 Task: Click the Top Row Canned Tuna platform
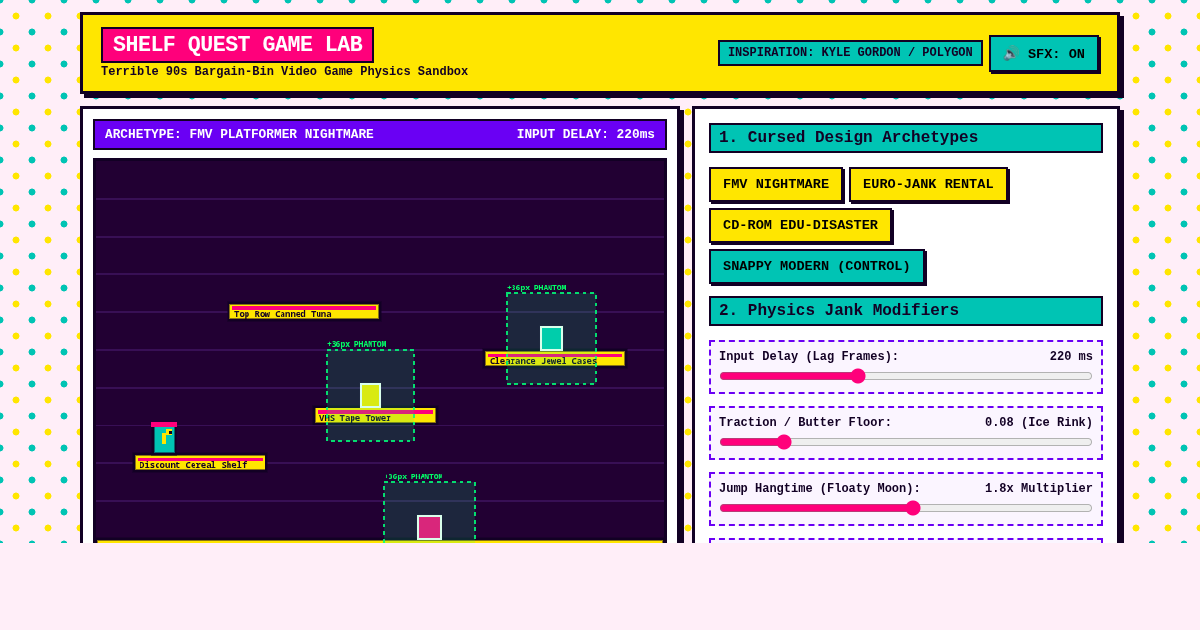click(304, 311)
